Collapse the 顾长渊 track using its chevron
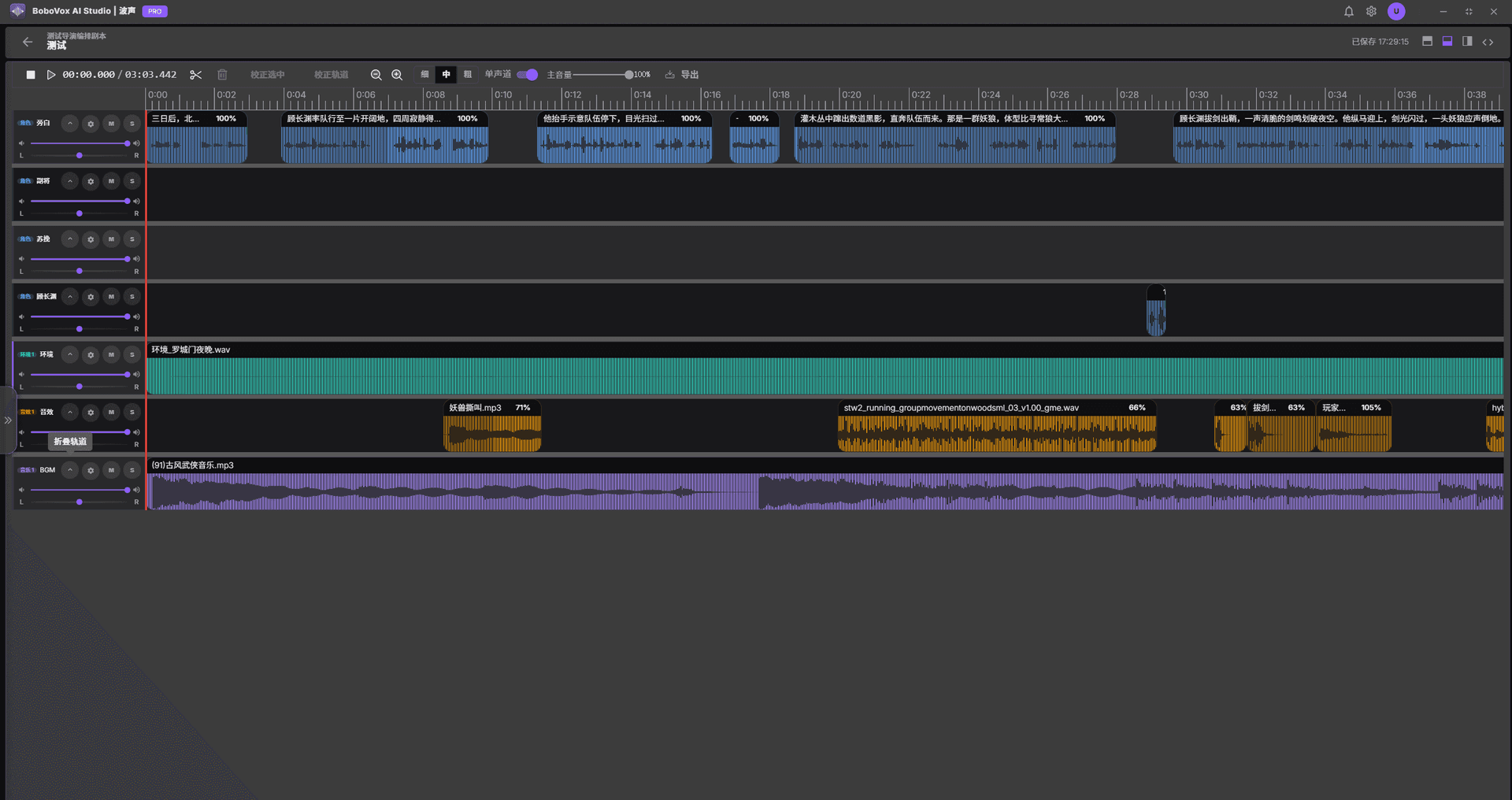The image size is (1512, 800). (70, 297)
